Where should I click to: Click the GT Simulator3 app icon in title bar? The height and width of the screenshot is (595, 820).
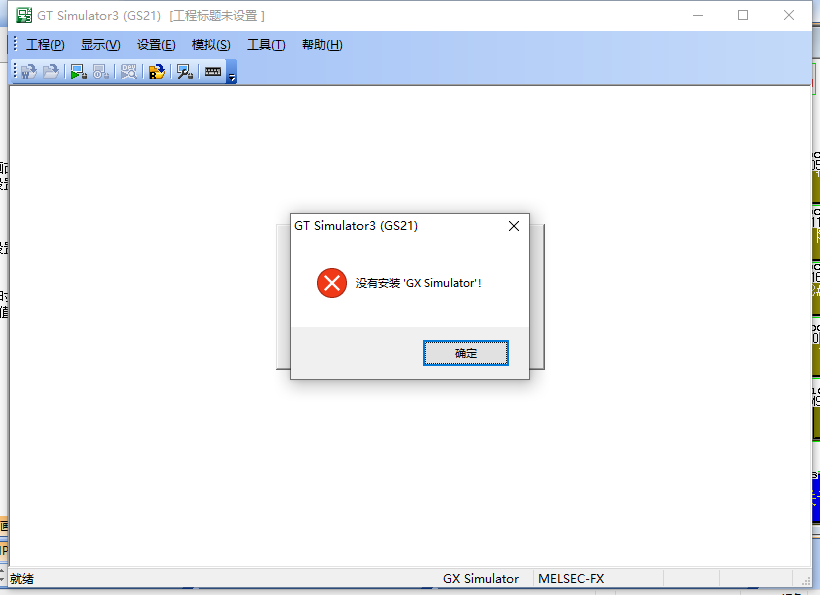pos(24,15)
